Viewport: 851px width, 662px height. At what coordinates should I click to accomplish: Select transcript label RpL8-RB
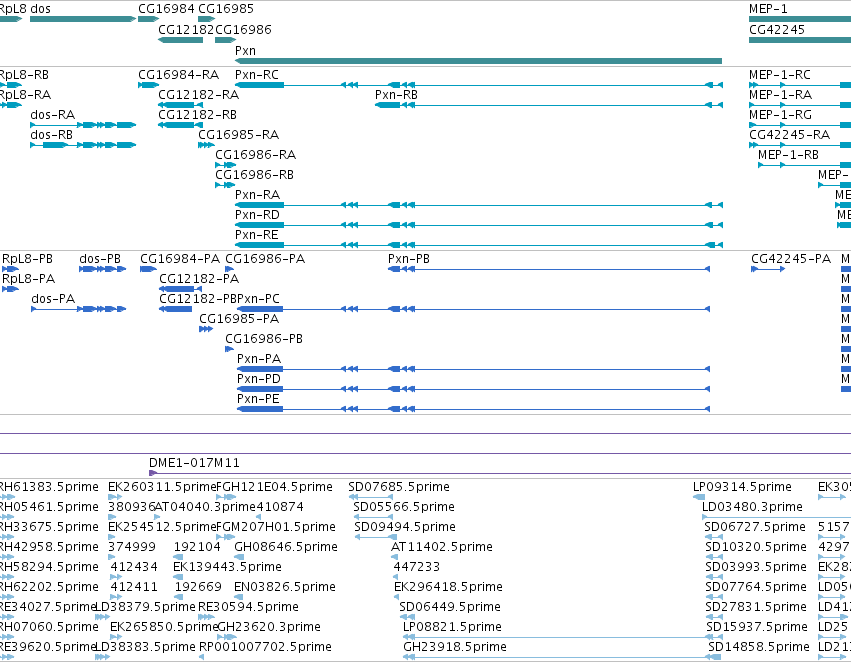point(24,75)
